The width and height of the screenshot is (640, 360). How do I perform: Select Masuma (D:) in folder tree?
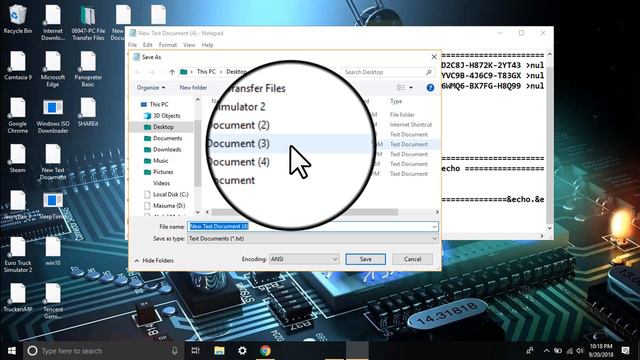click(x=165, y=206)
